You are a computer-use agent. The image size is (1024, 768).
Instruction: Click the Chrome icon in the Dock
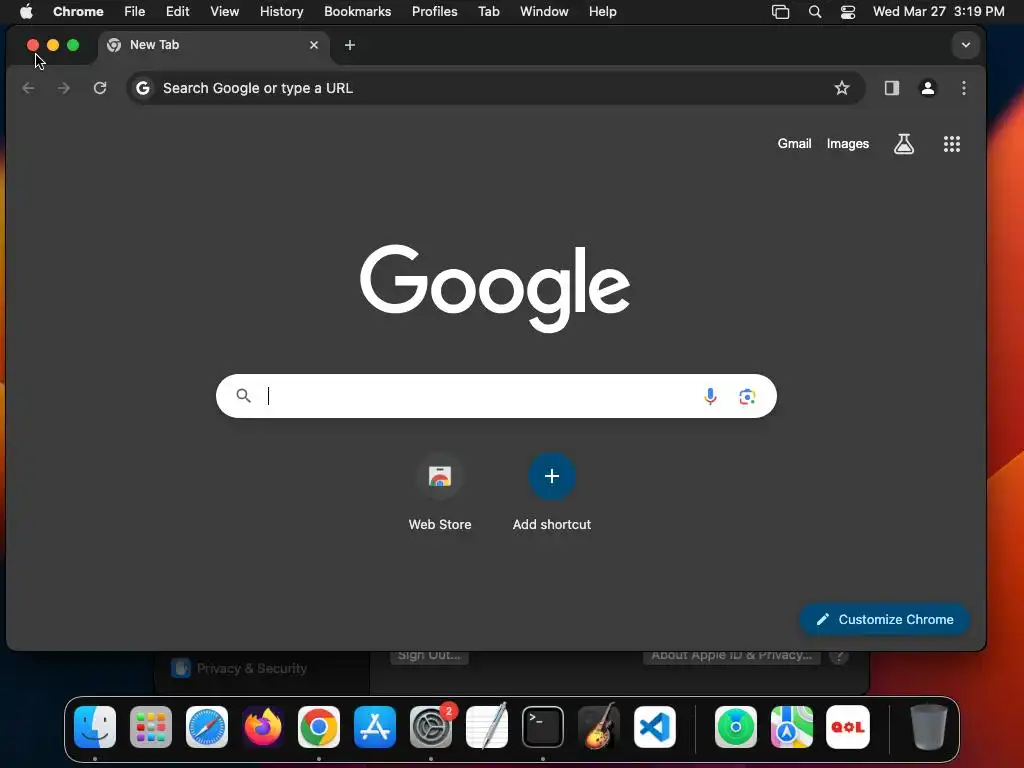point(319,727)
